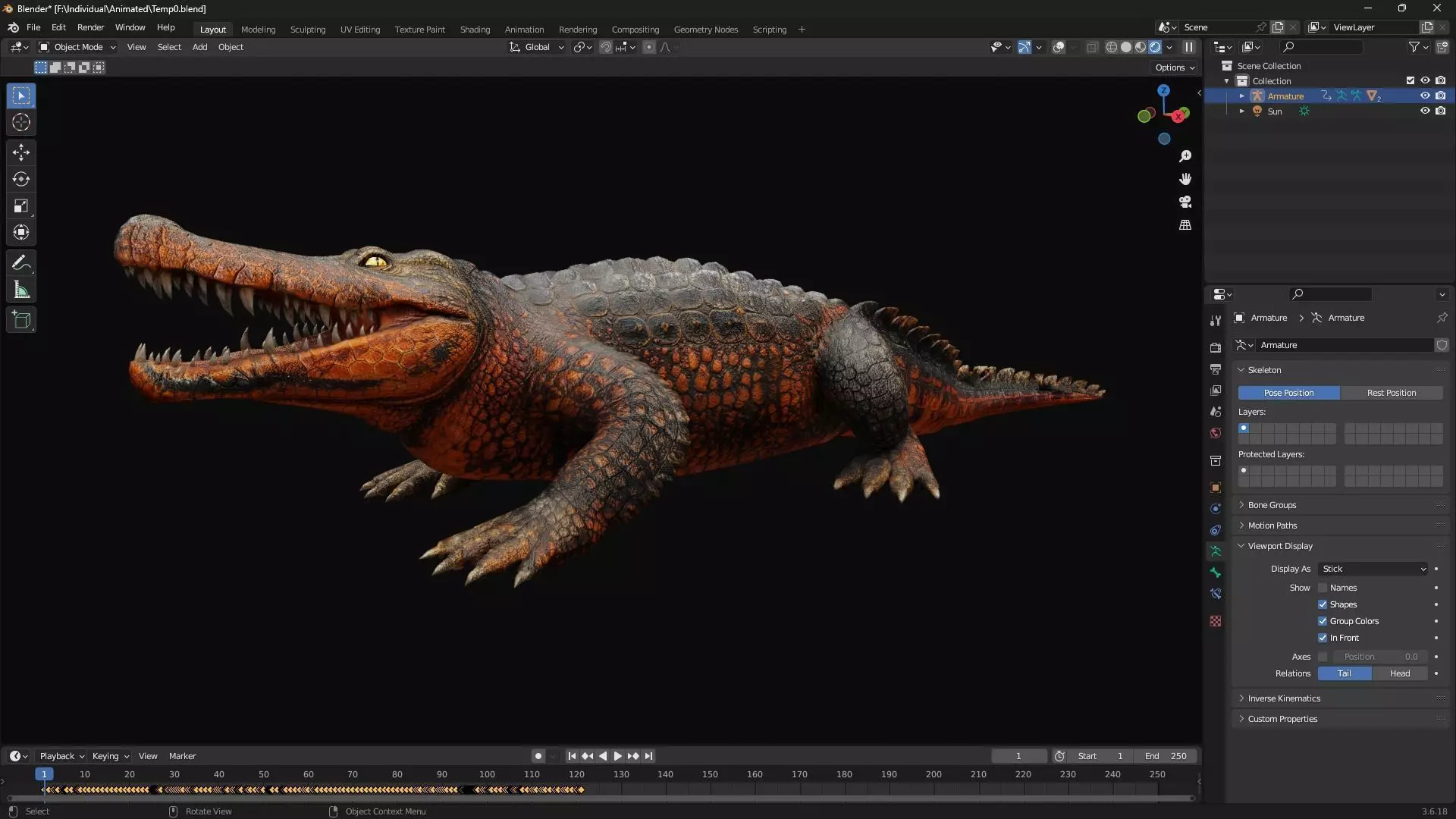1456x819 pixels.
Task: Open the Tool properties tab icon
Action: click(1216, 320)
